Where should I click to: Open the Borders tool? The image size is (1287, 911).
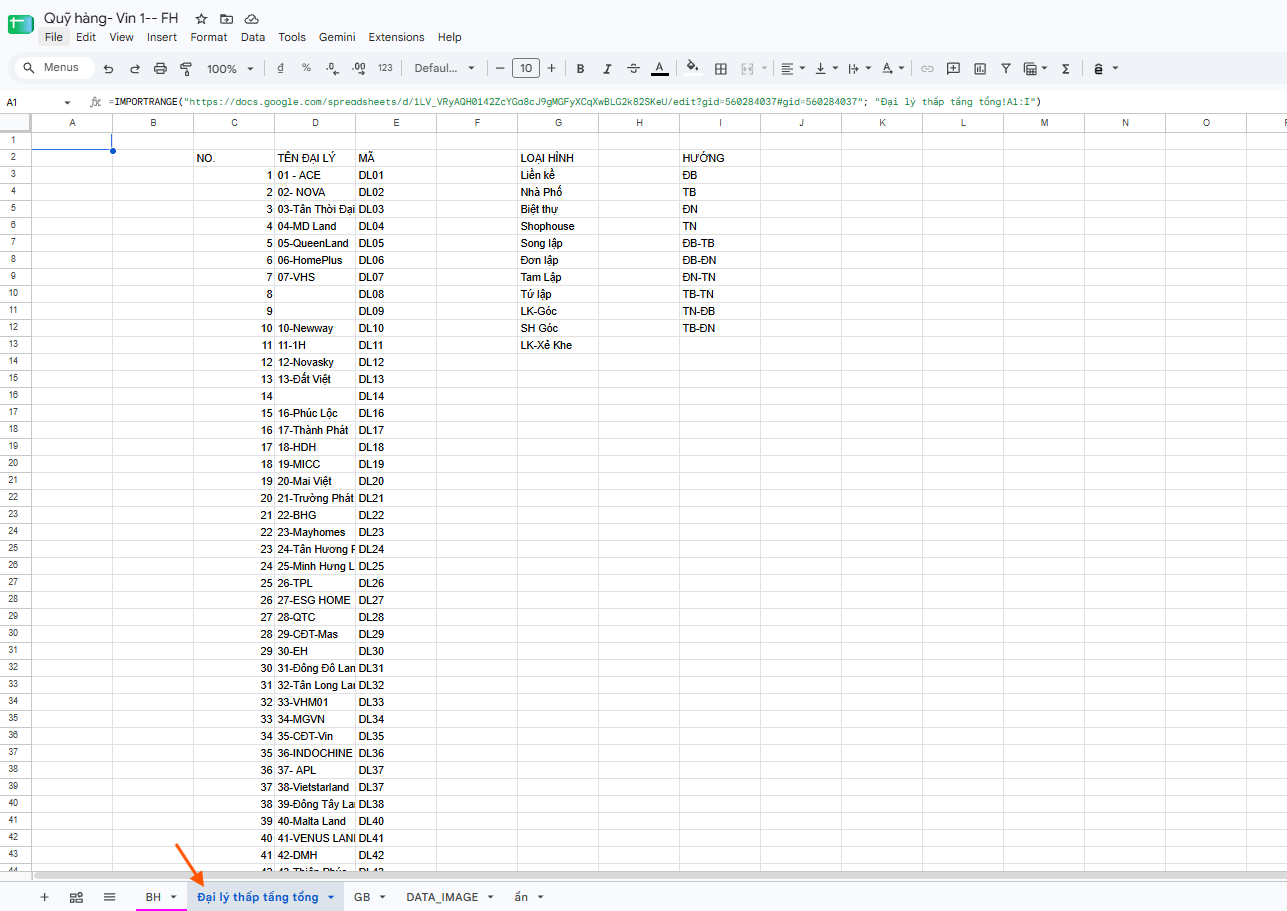(x=720, y=68)
